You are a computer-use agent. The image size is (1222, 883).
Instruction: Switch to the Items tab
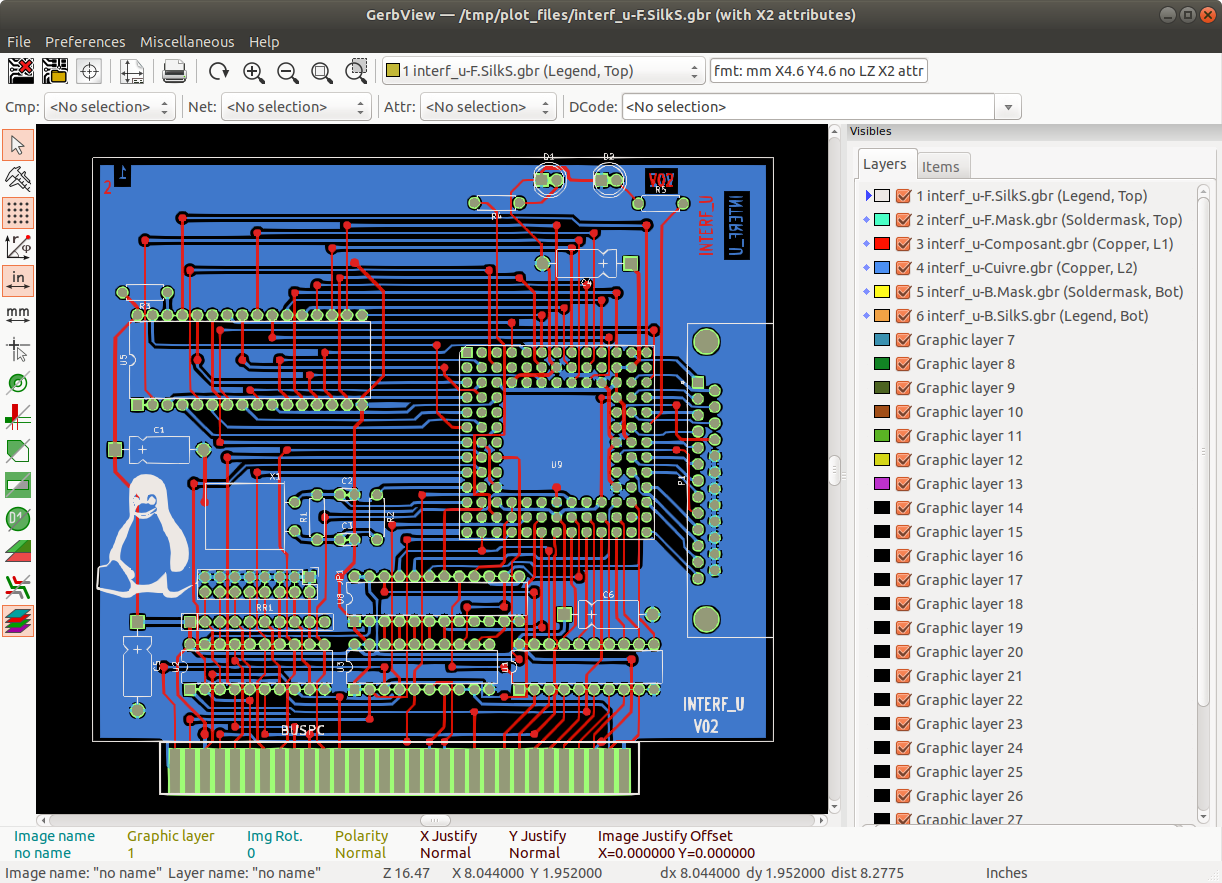point(940,167)
